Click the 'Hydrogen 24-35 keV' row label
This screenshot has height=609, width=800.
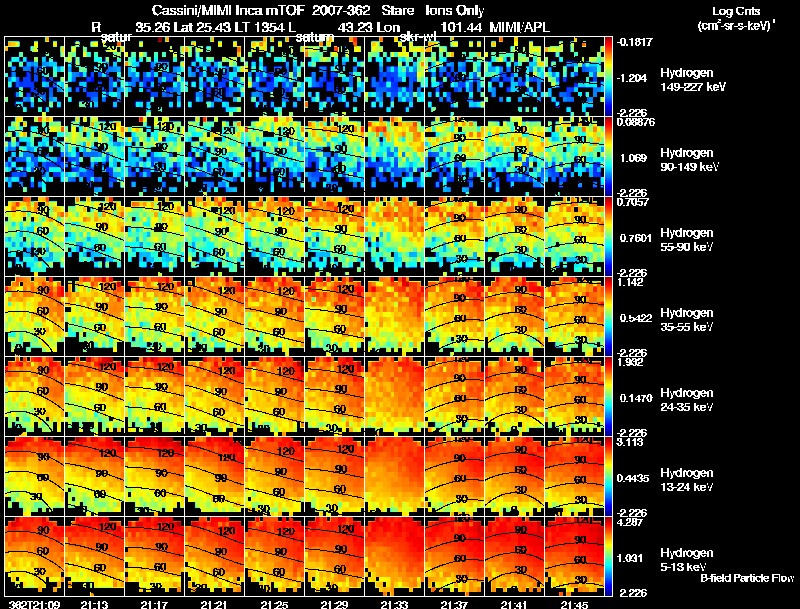tap(687, 400)
